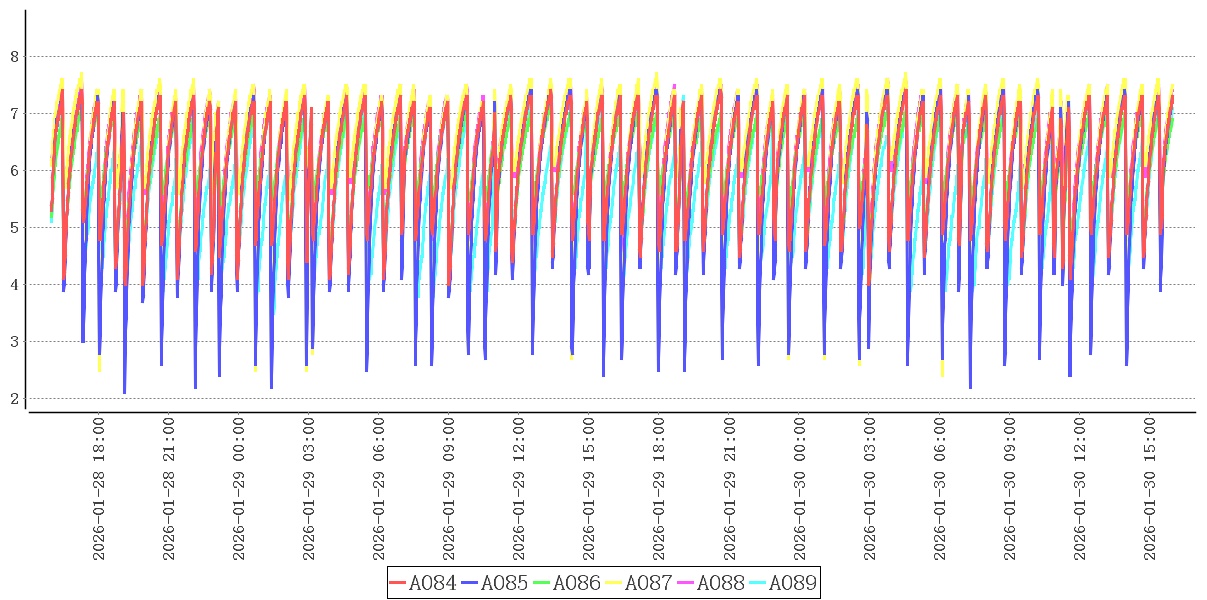Click the 2026-01-28 18:00 x-axis label
The height and width of the screenshot is (600, 1207).
(x=98, y=489)
